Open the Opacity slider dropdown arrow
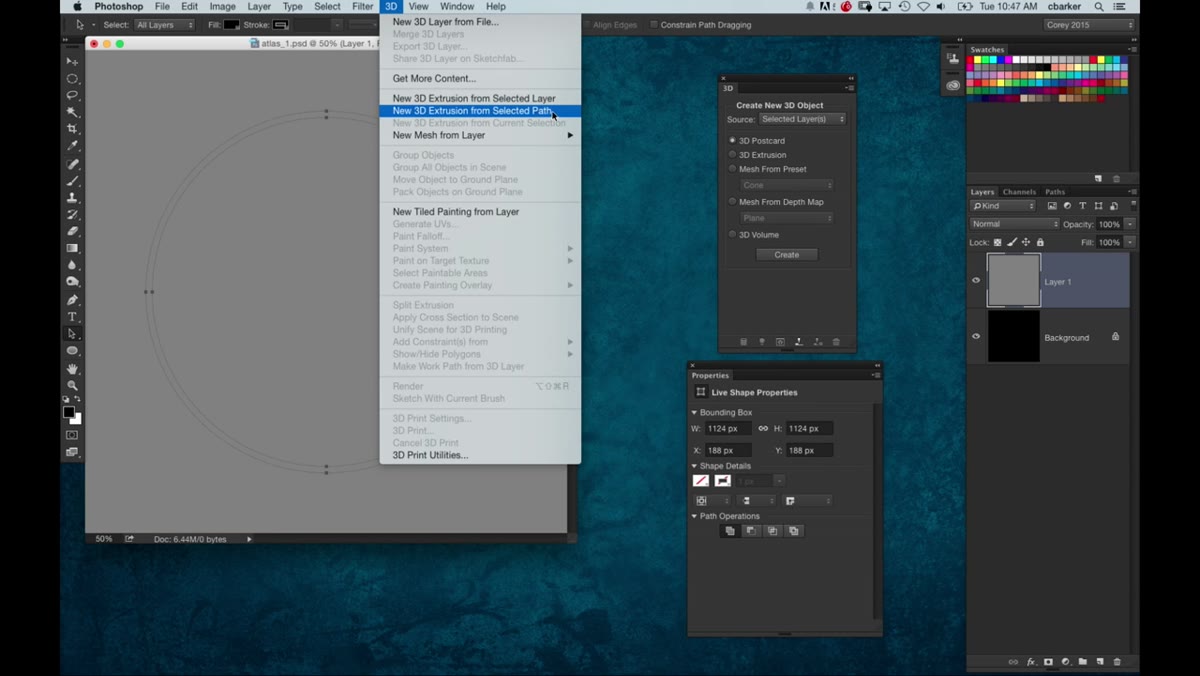 (1130, 224)
